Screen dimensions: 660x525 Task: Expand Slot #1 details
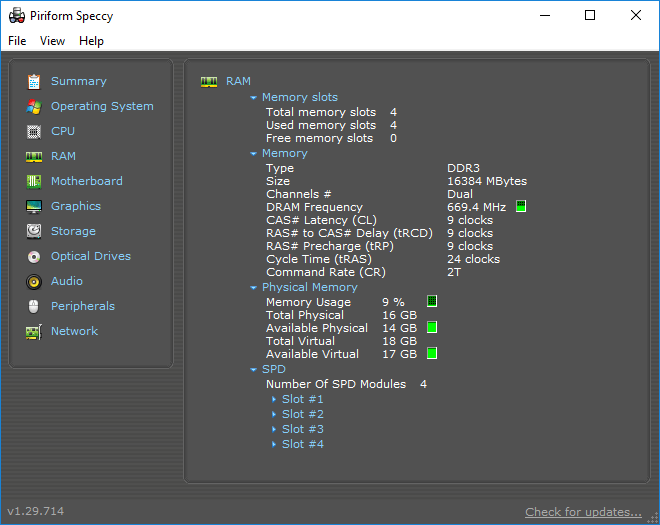(x=274, y=399)
